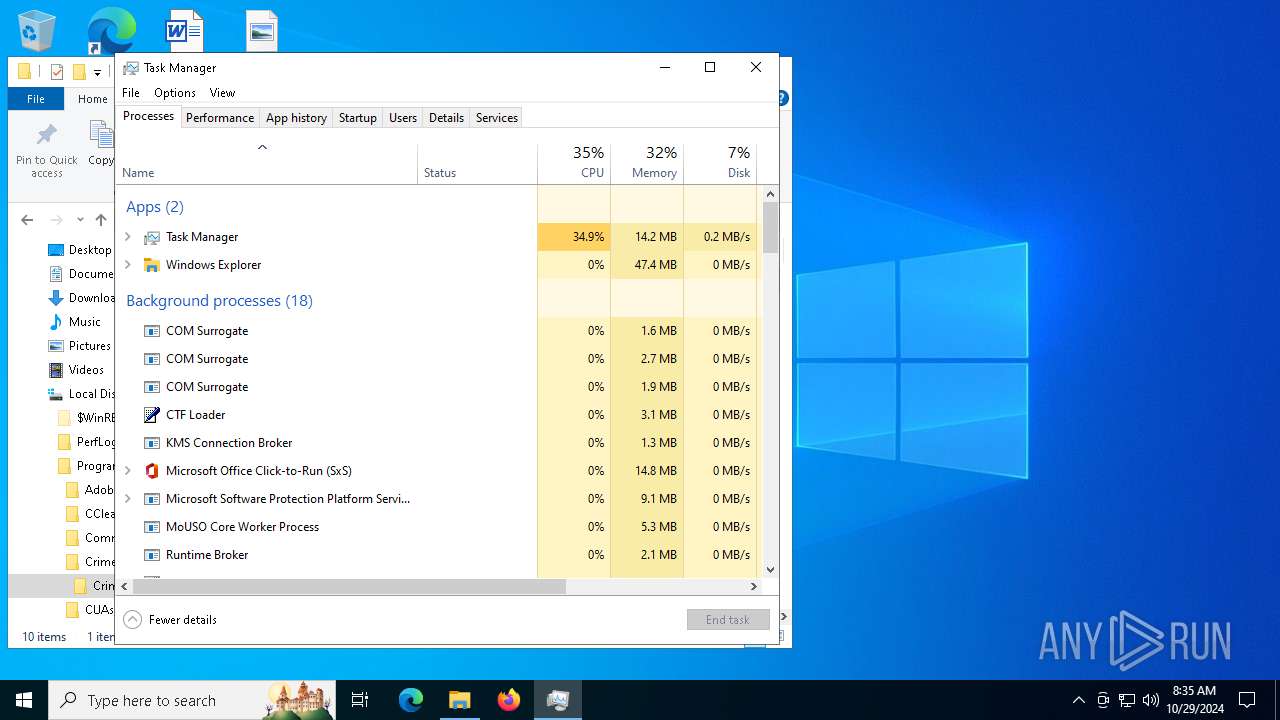
Task: Click the Runtime Broker process icon
Action: click(152, 555)
